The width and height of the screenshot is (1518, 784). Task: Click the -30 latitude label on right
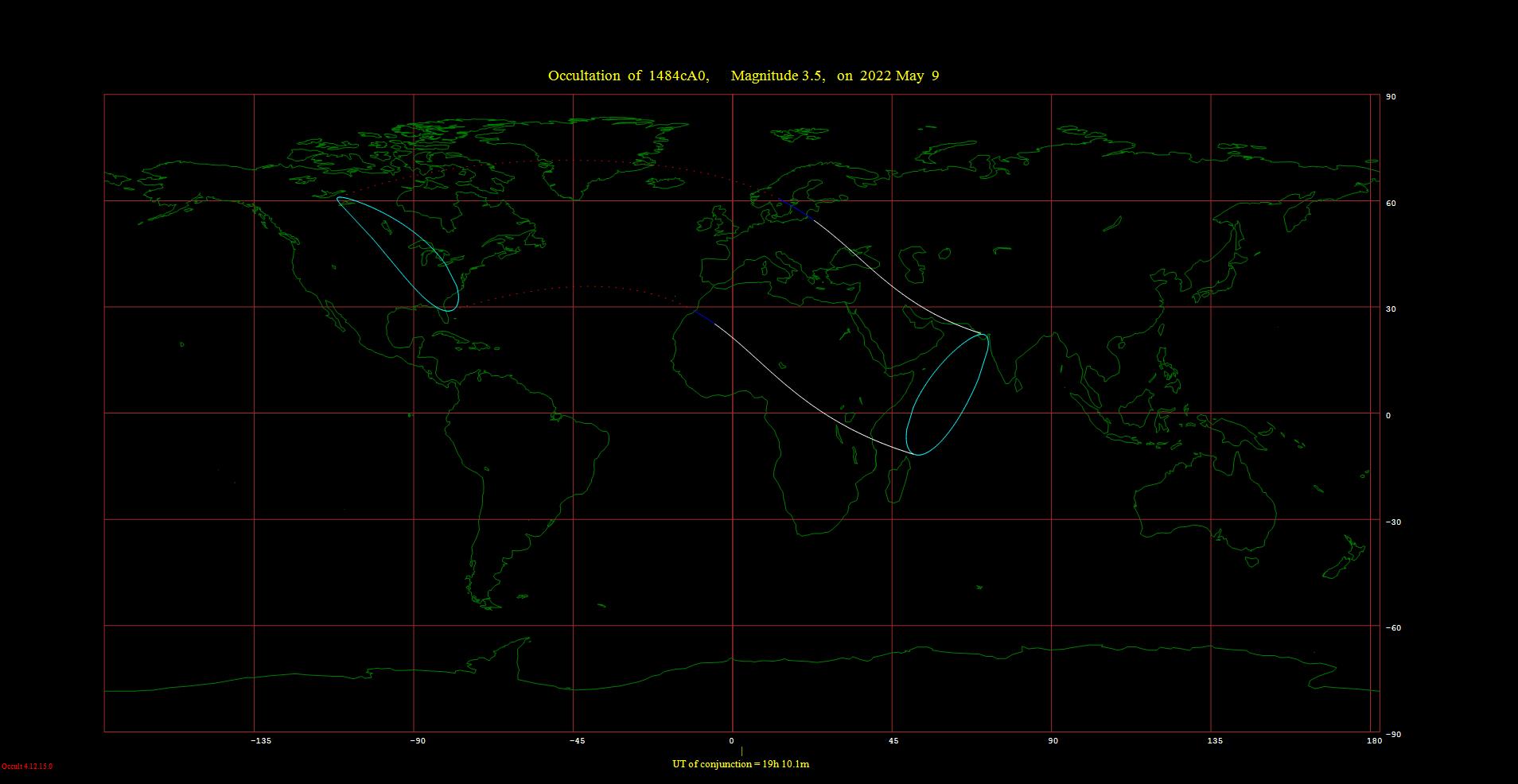point(1393,522)
